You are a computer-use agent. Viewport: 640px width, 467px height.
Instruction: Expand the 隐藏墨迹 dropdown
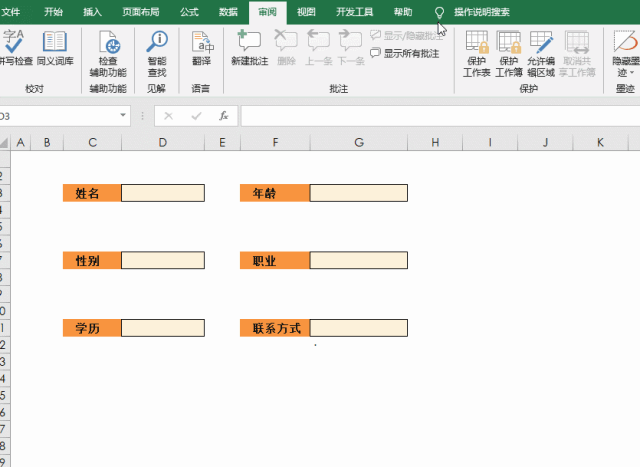pyautogui.click(x=625, y=74)
